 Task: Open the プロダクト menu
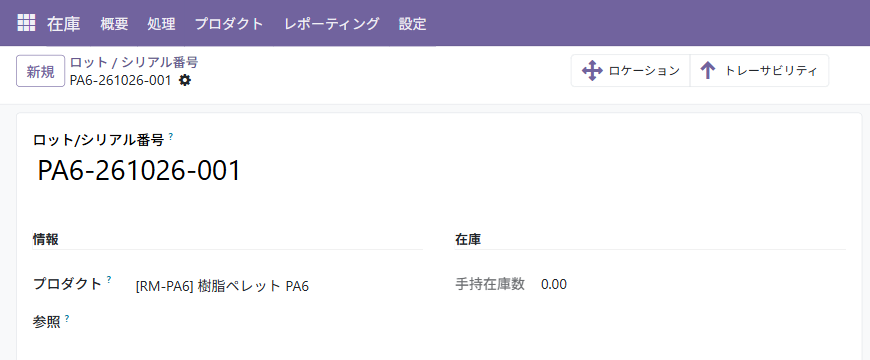[229, 24]
